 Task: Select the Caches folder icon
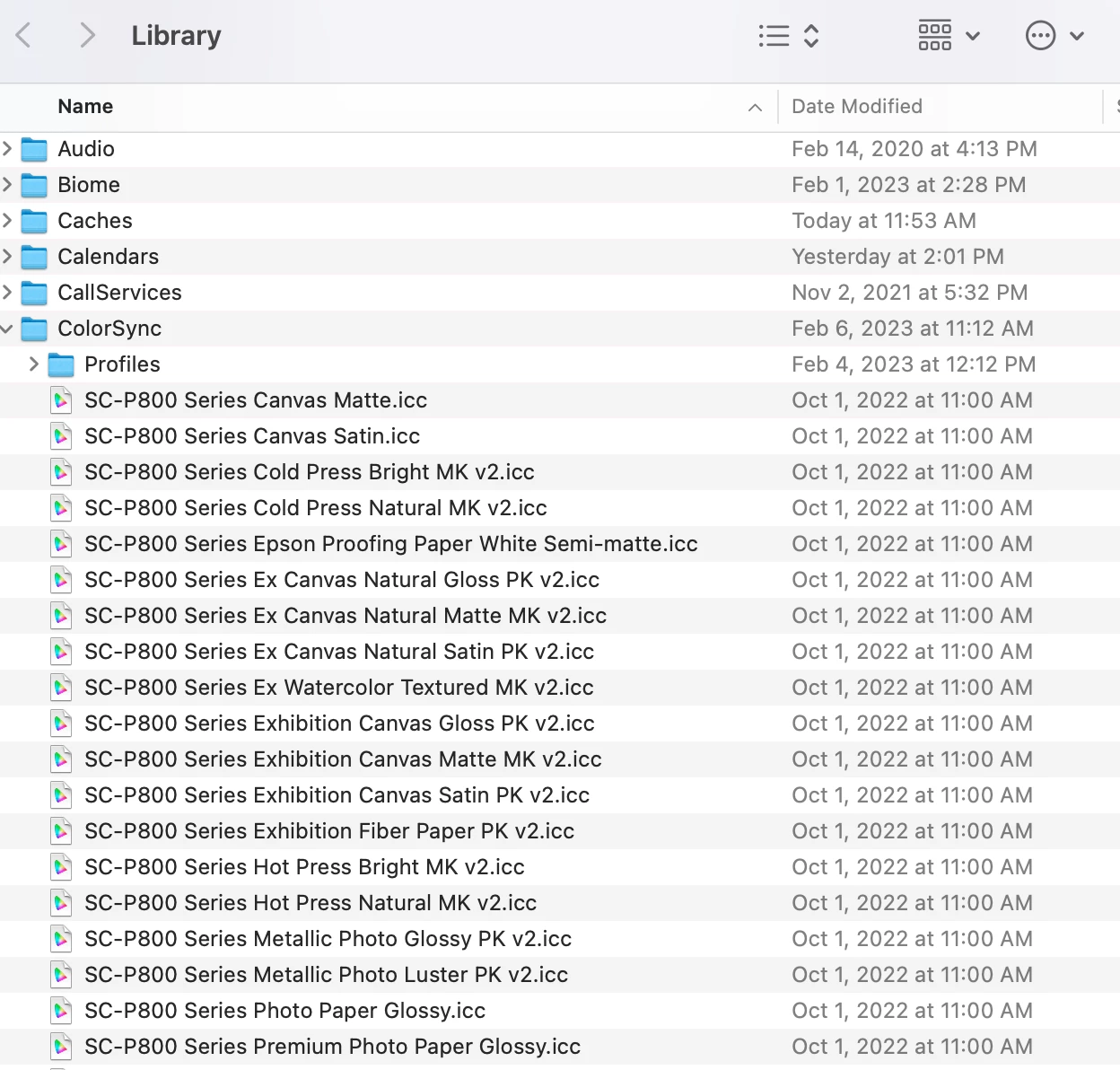pos(34,221)
